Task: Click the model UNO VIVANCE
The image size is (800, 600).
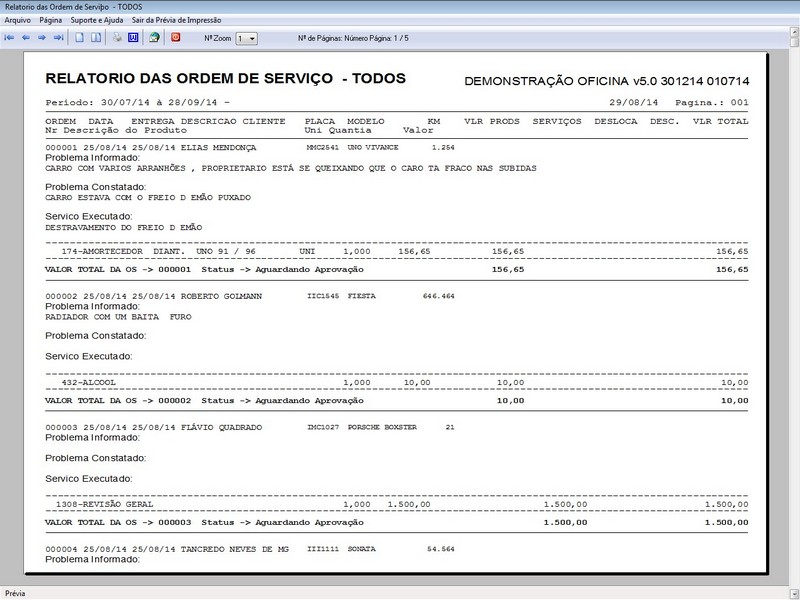Action: tap(373, 147)
